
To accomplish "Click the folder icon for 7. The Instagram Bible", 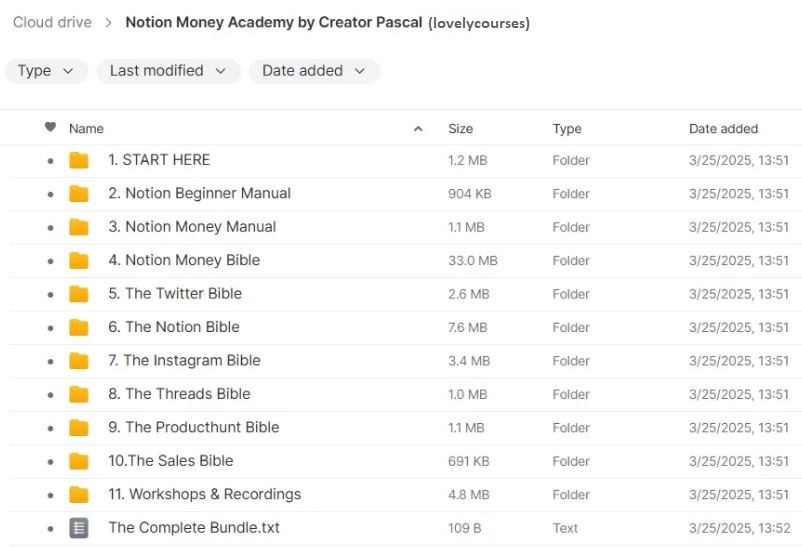I will (x=79, y=361).
